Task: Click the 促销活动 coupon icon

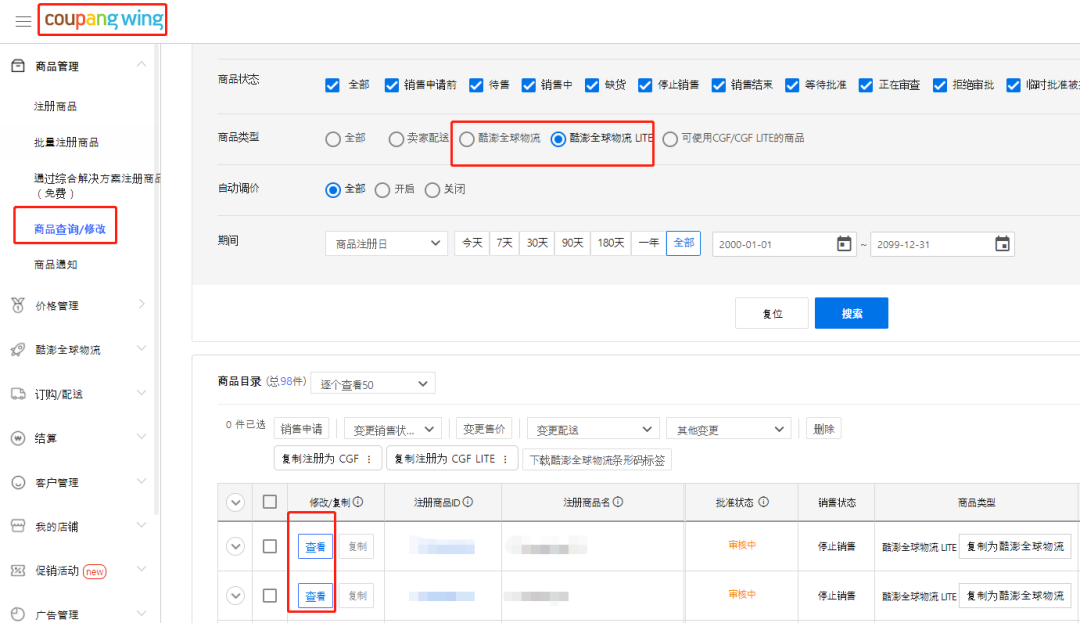Action: 18,571
